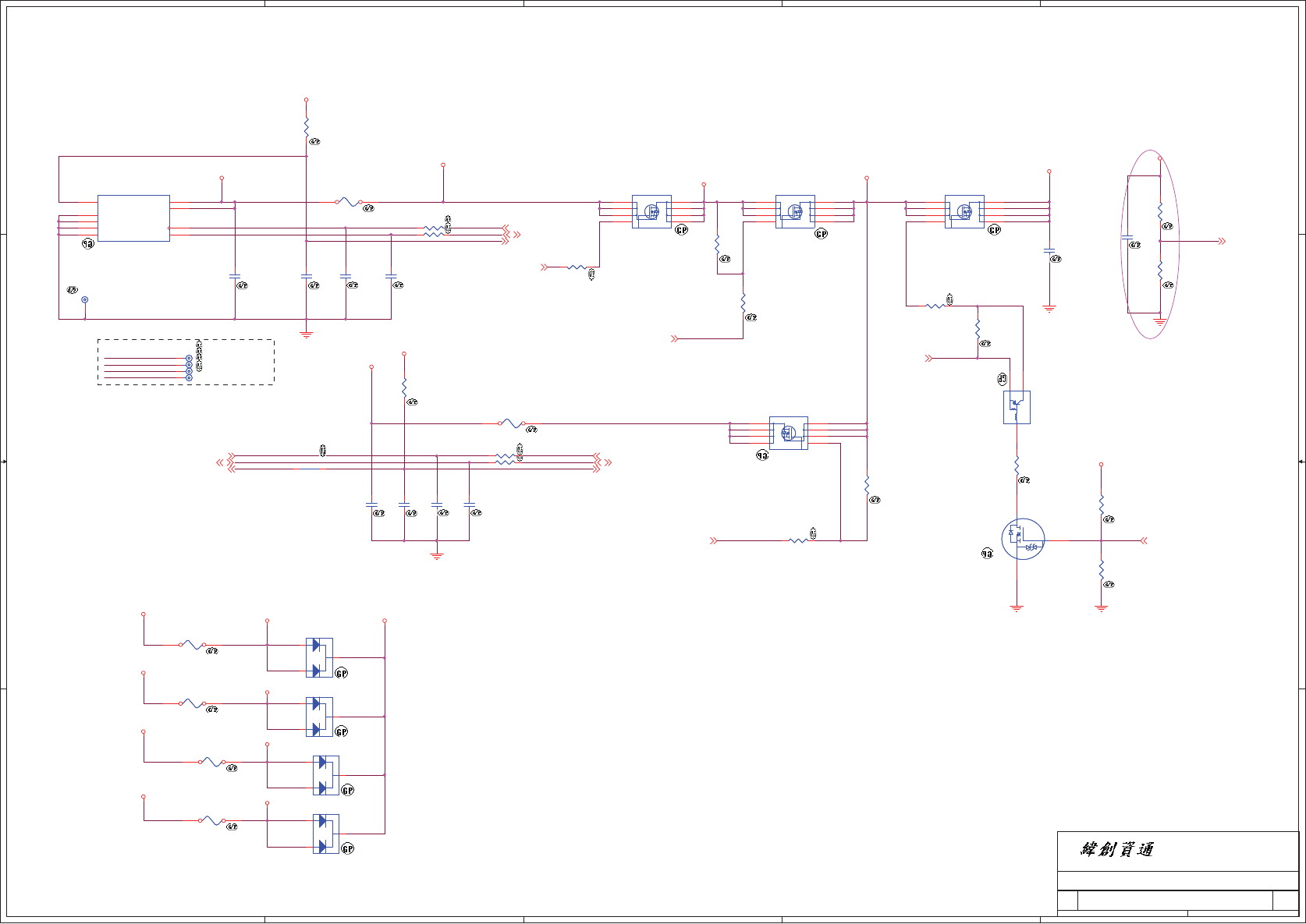Select the large blue IC block at upper left
Image resolution: width=1306 pixels, height=924 pixels.
click(x=133, y=218)
